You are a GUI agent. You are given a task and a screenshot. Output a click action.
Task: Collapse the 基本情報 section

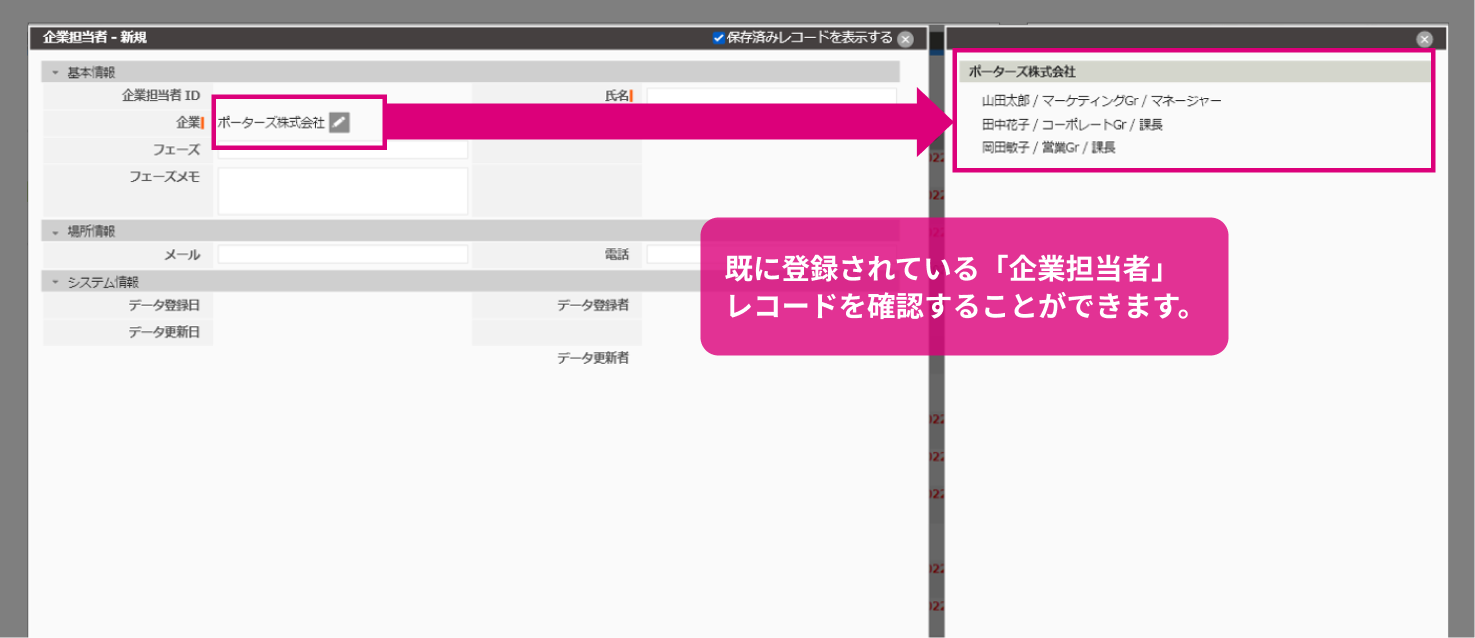tap(53, 70)
